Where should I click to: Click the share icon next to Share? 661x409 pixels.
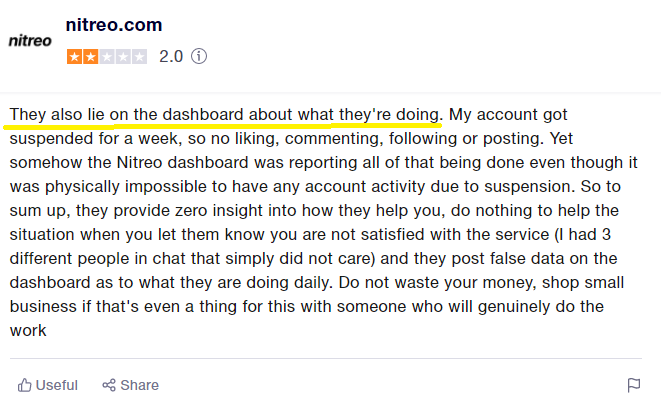point(109,385)
